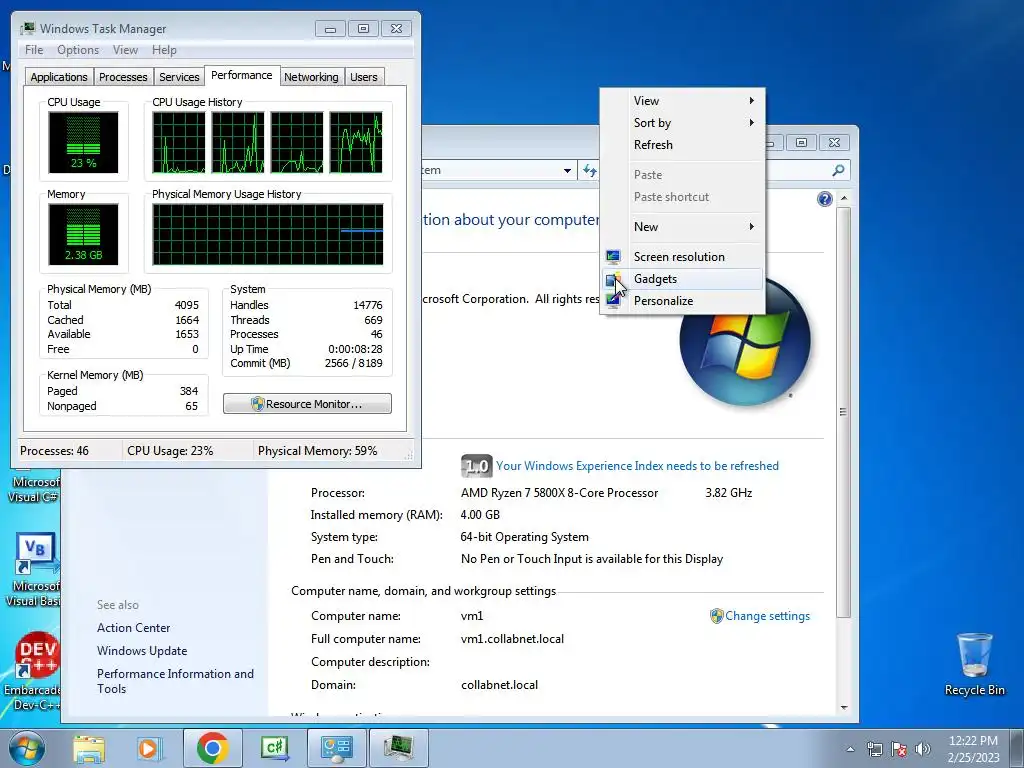
Task: Choose Refresh in the context menu
Action: [x=682, y=145]
